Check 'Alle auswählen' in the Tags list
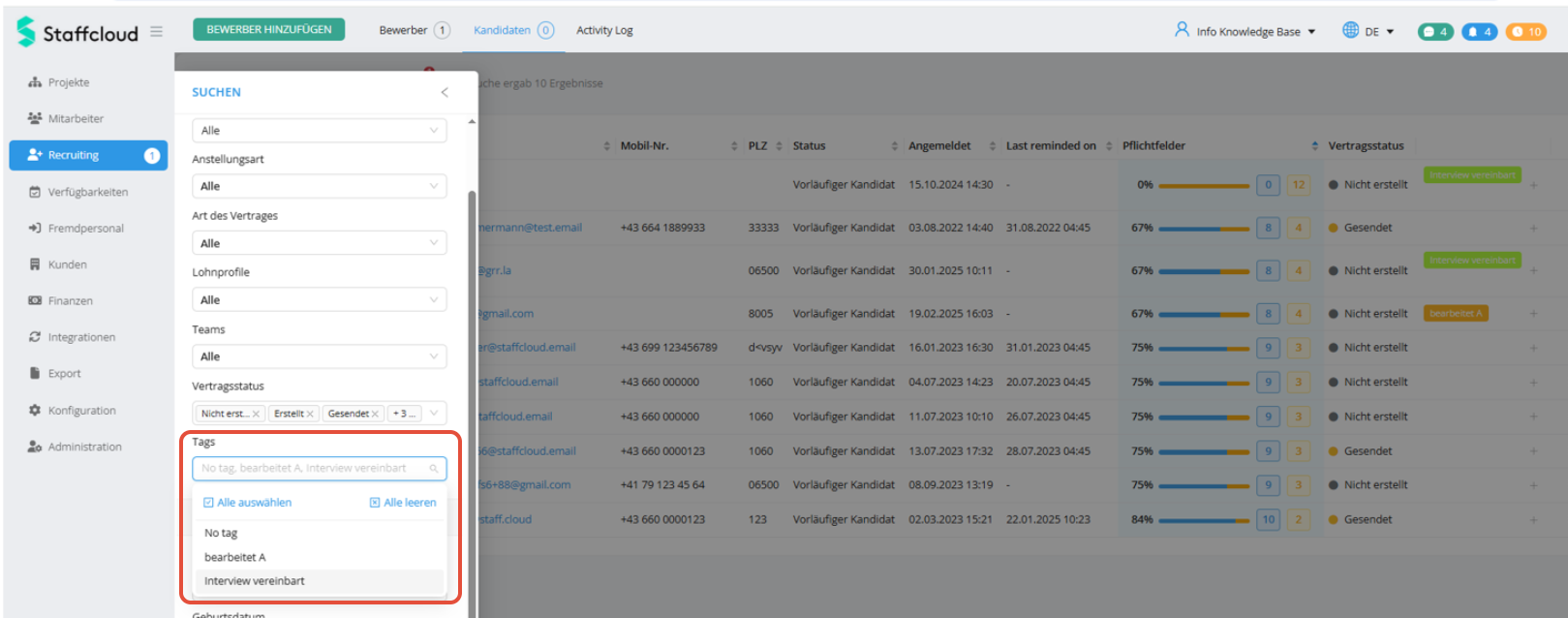The image size is (1568, 618). pyautogui.click(x=247, y=503)
